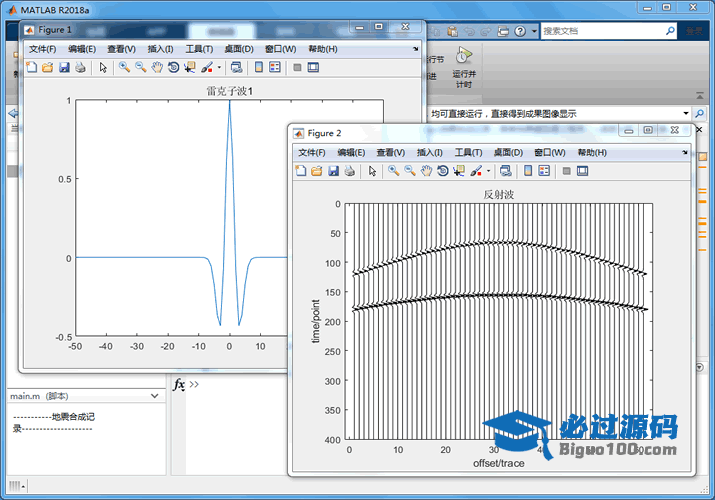Save figure icon in Figure 1 toolbar
The image size is (715, 500).
click(64, 67)
